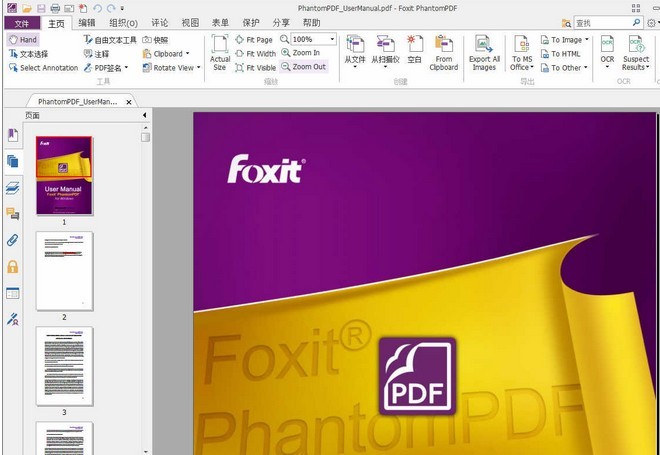Click Zoom Out

[303, 67]
